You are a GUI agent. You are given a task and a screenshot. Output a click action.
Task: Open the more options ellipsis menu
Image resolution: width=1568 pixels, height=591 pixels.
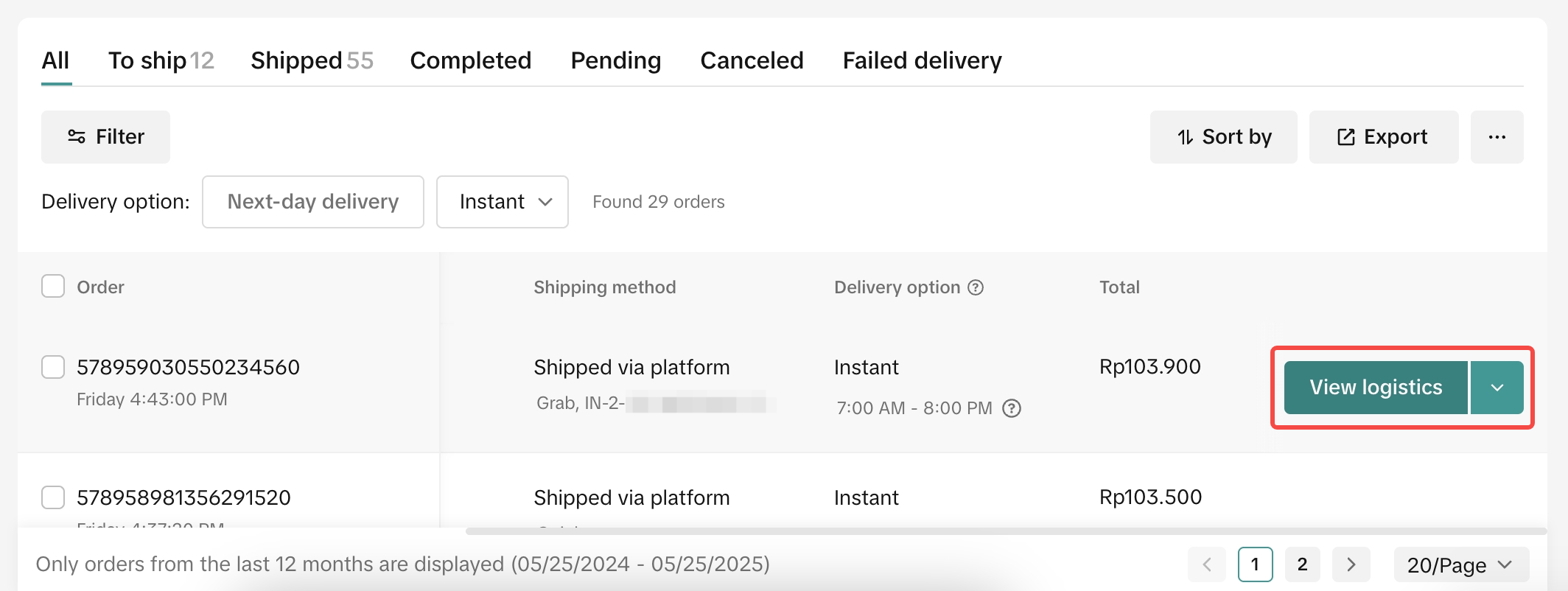pyautogui.click(x=1497, y=136)
